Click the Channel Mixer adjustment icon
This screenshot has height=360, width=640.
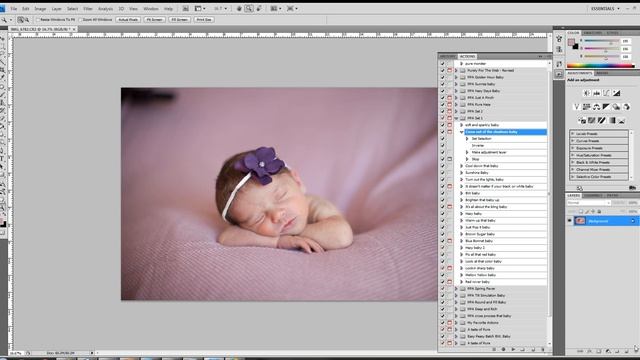[x=626, y=107]
